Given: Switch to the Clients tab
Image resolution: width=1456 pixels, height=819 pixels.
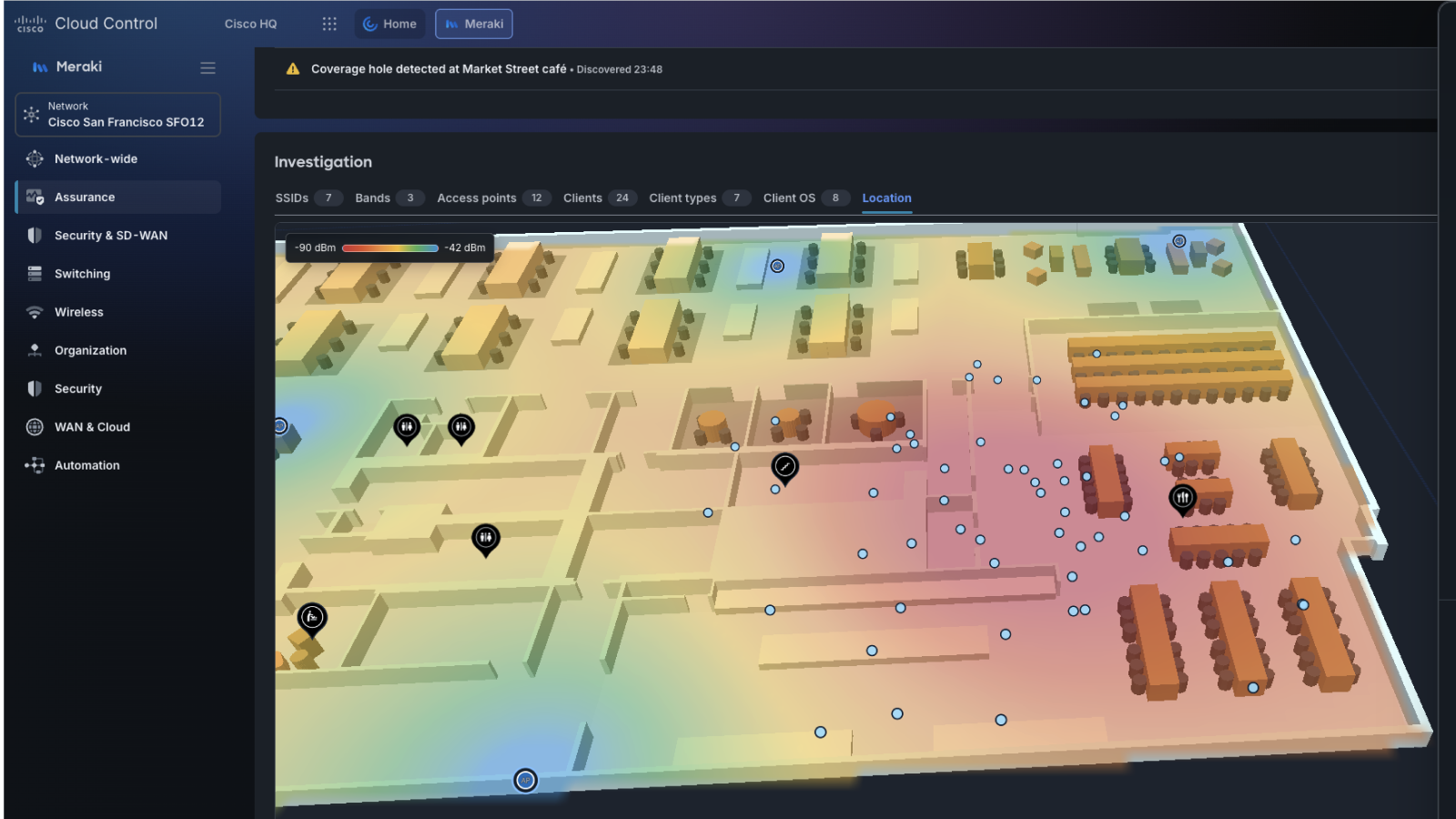Looking at the screenshot, I should (600, 197).
